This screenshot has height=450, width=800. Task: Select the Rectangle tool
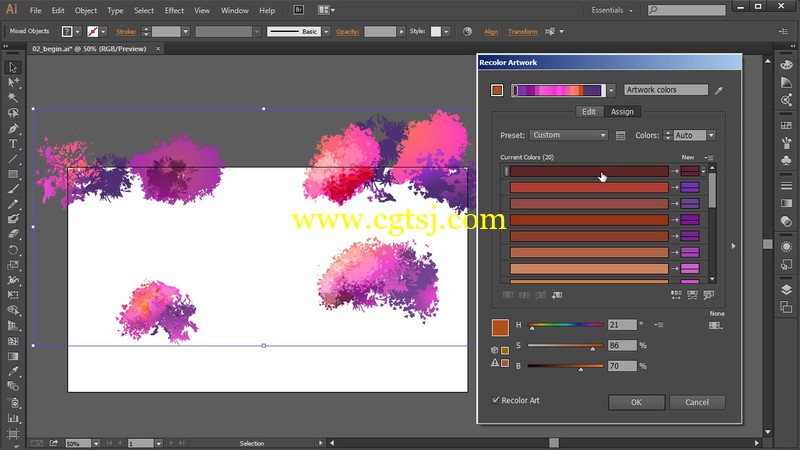pos(13,174)
